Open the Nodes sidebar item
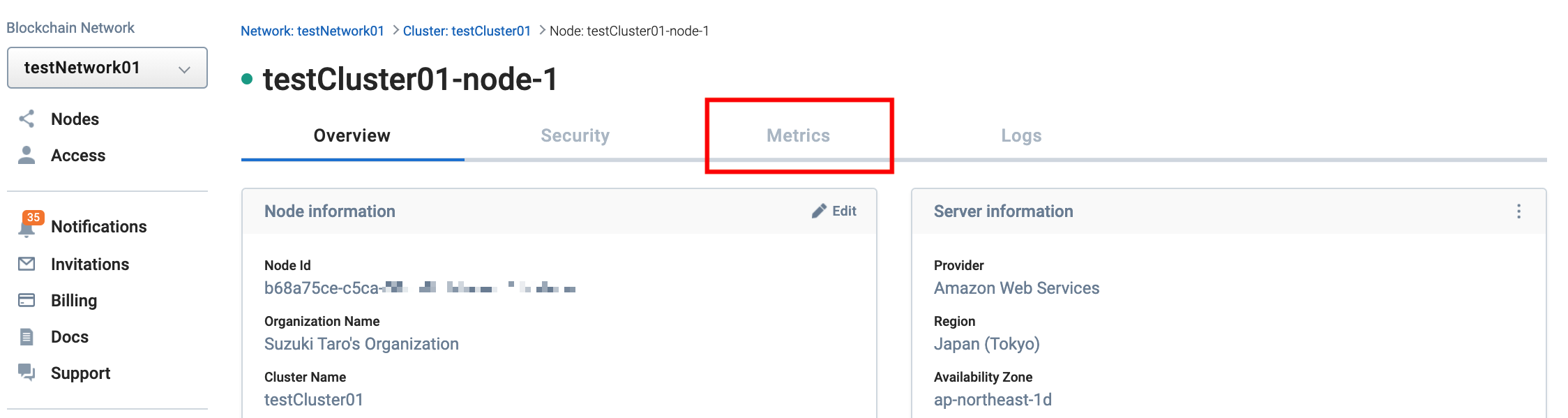 pyautogui.click(x=75, y=119)
